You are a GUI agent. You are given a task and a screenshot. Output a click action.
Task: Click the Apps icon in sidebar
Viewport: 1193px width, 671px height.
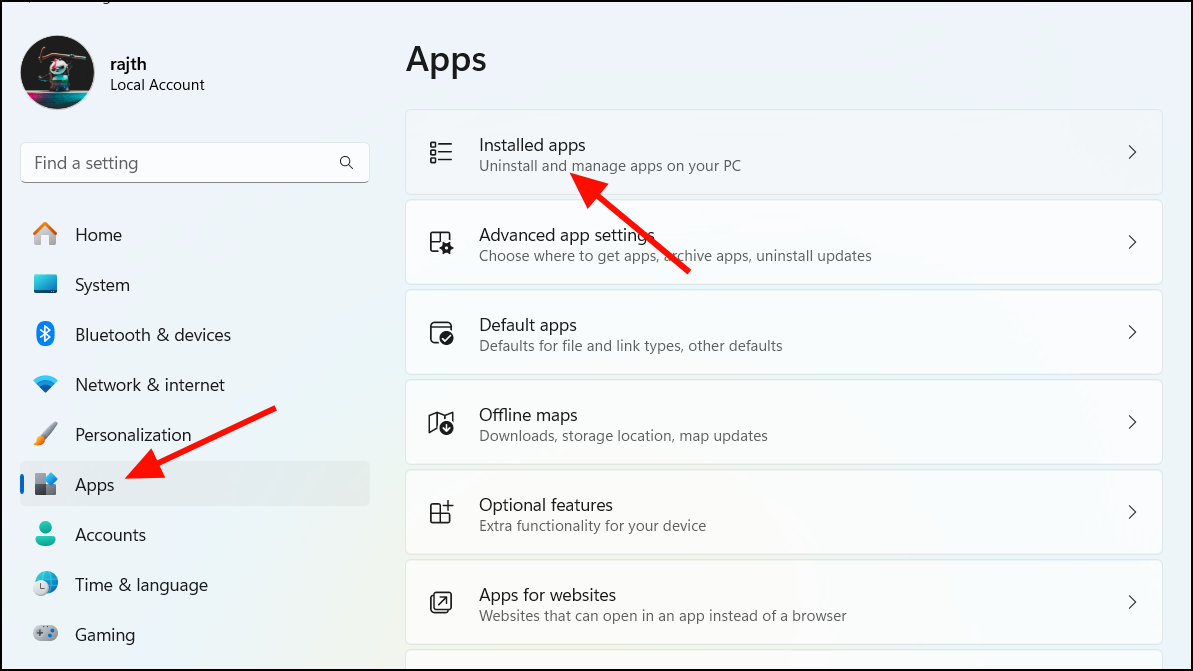pyautogui.click(x=45, y=484)
